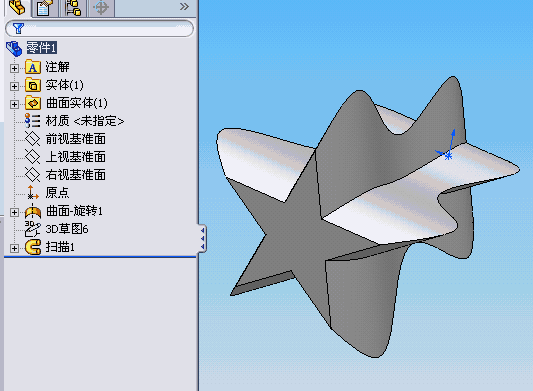Click the 上视基准面 plane icon
Image resolution: width=533 pixels, height=391 pixels.
(x=33, y=157)
